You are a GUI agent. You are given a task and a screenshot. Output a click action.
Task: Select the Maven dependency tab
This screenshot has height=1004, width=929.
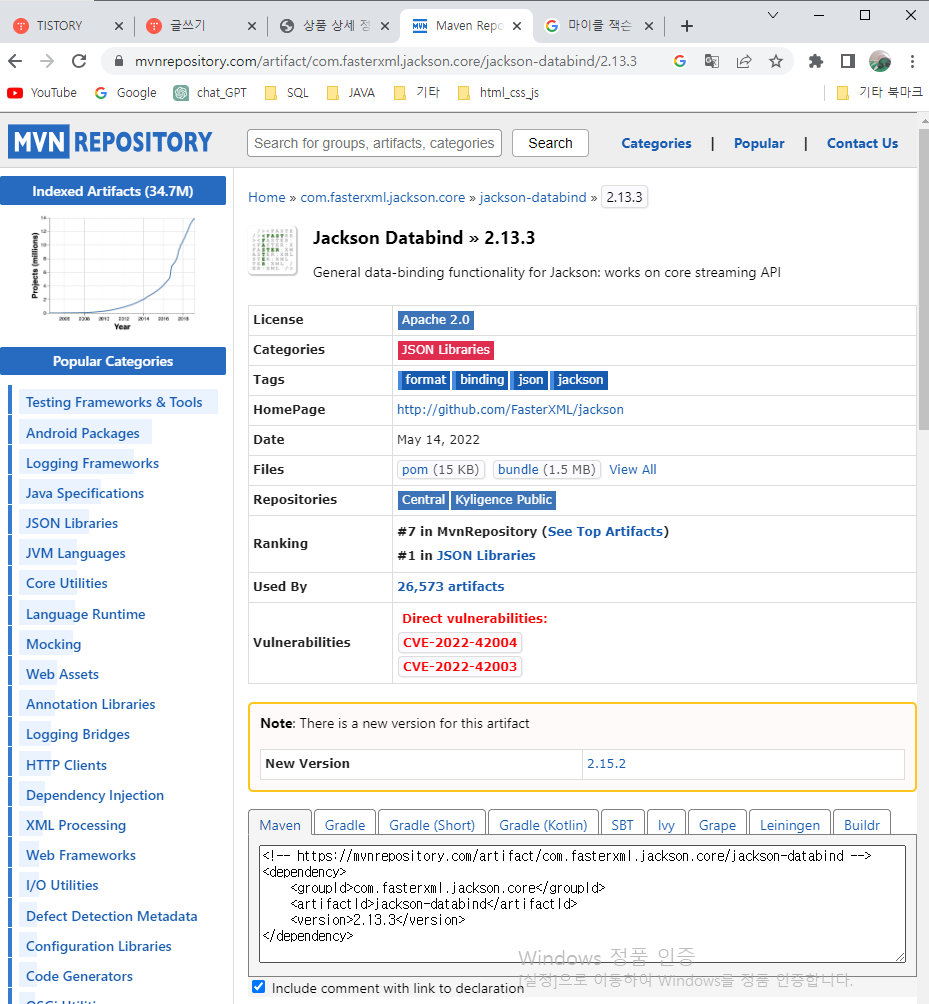point(280,825)
